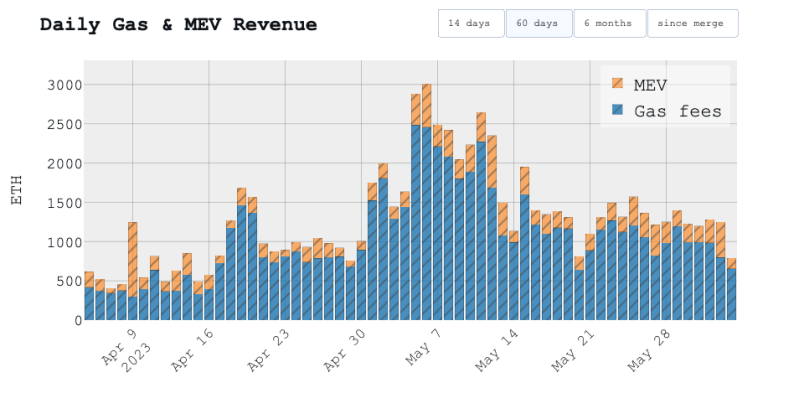Click the Apr 9 2023 x-axis label
805x419 pixels.
click(x=125, y=350)
